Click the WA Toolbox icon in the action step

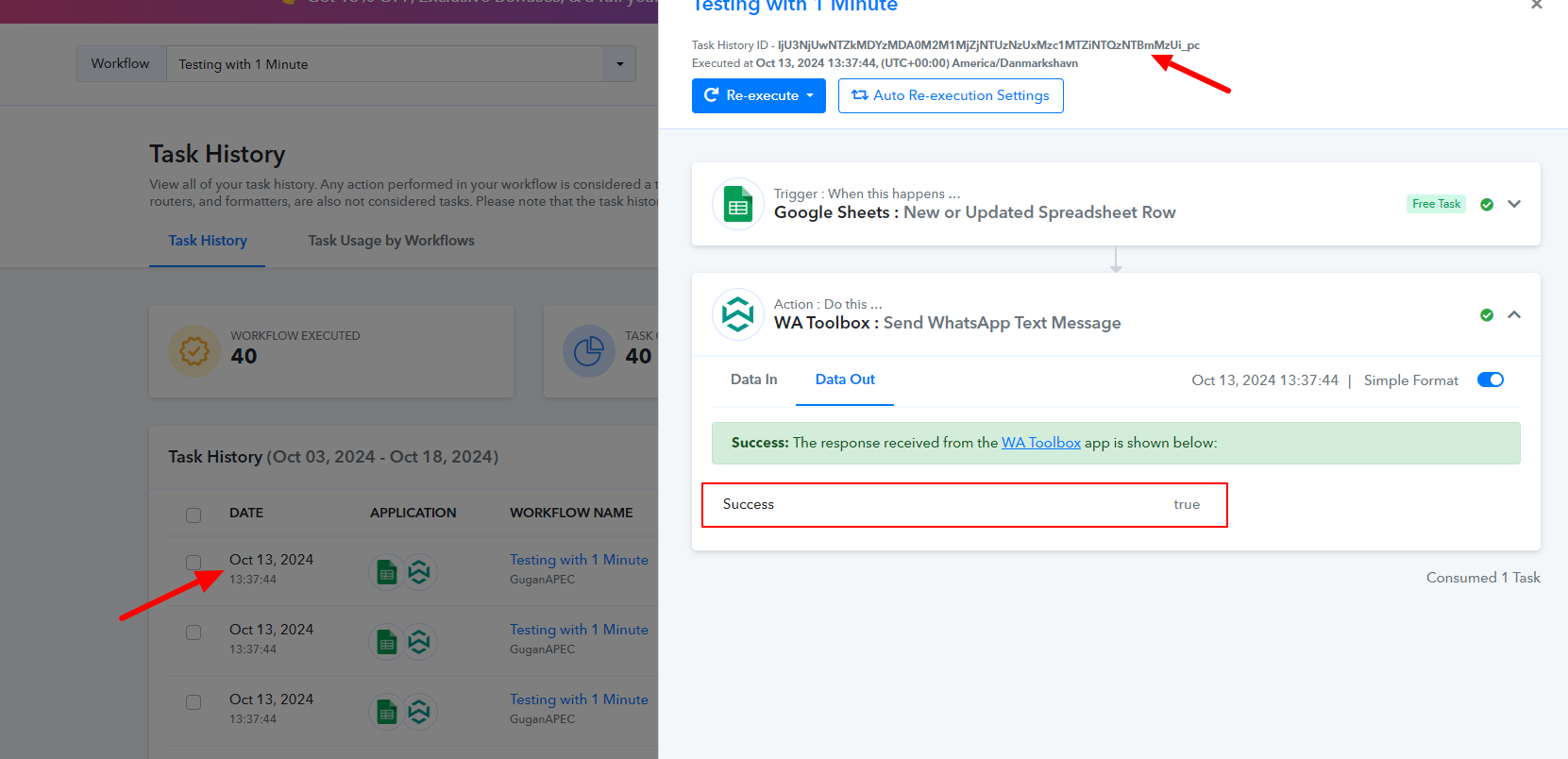738,314
